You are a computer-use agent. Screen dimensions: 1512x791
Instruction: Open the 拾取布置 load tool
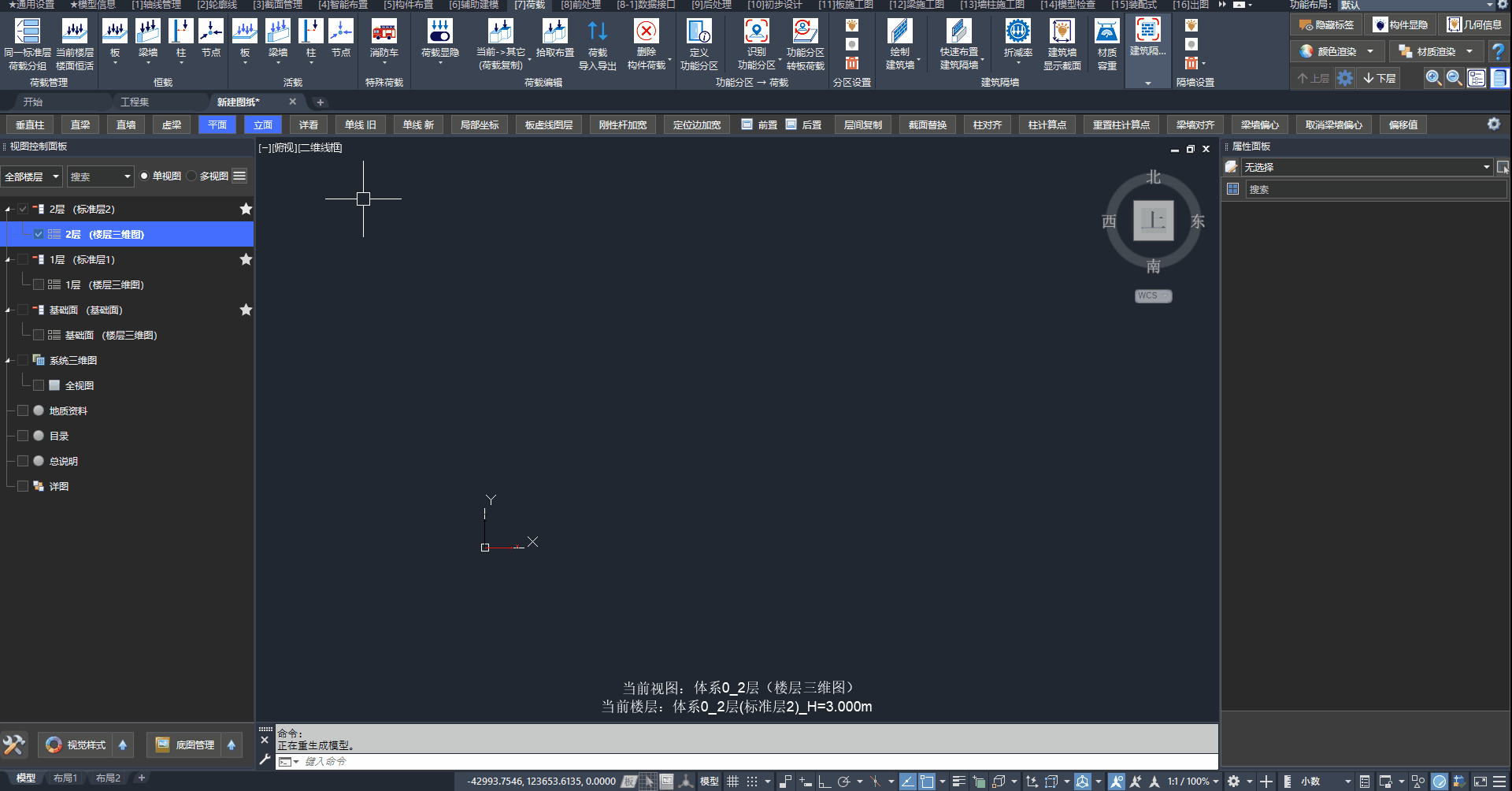coord(554,39)
